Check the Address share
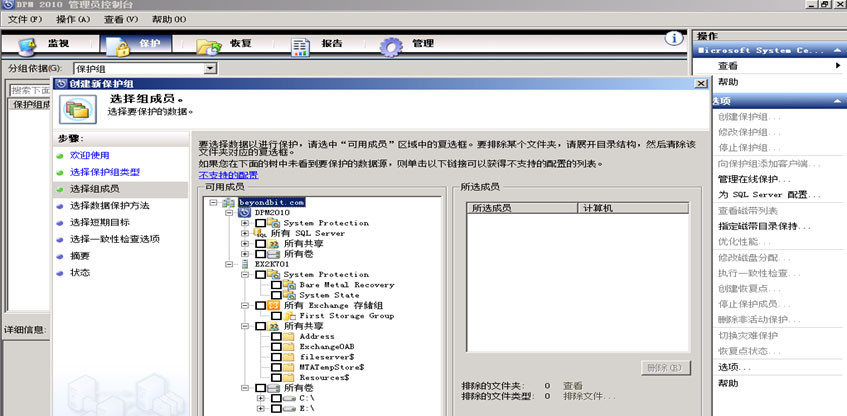847x416 pixels. click(x=276, y=336)
